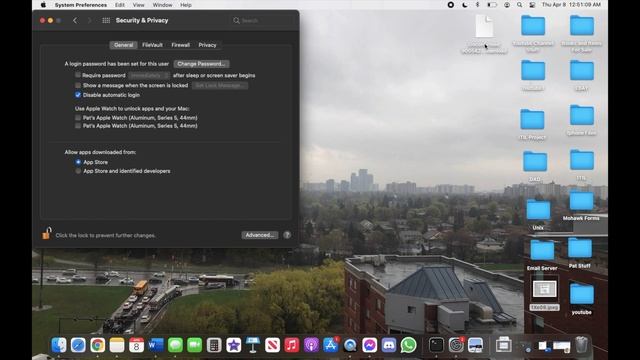Image resolution: width=640 pixels, height=360 pixels.
Task: Launch Discord from the Dock
Action: coord(389,345)
